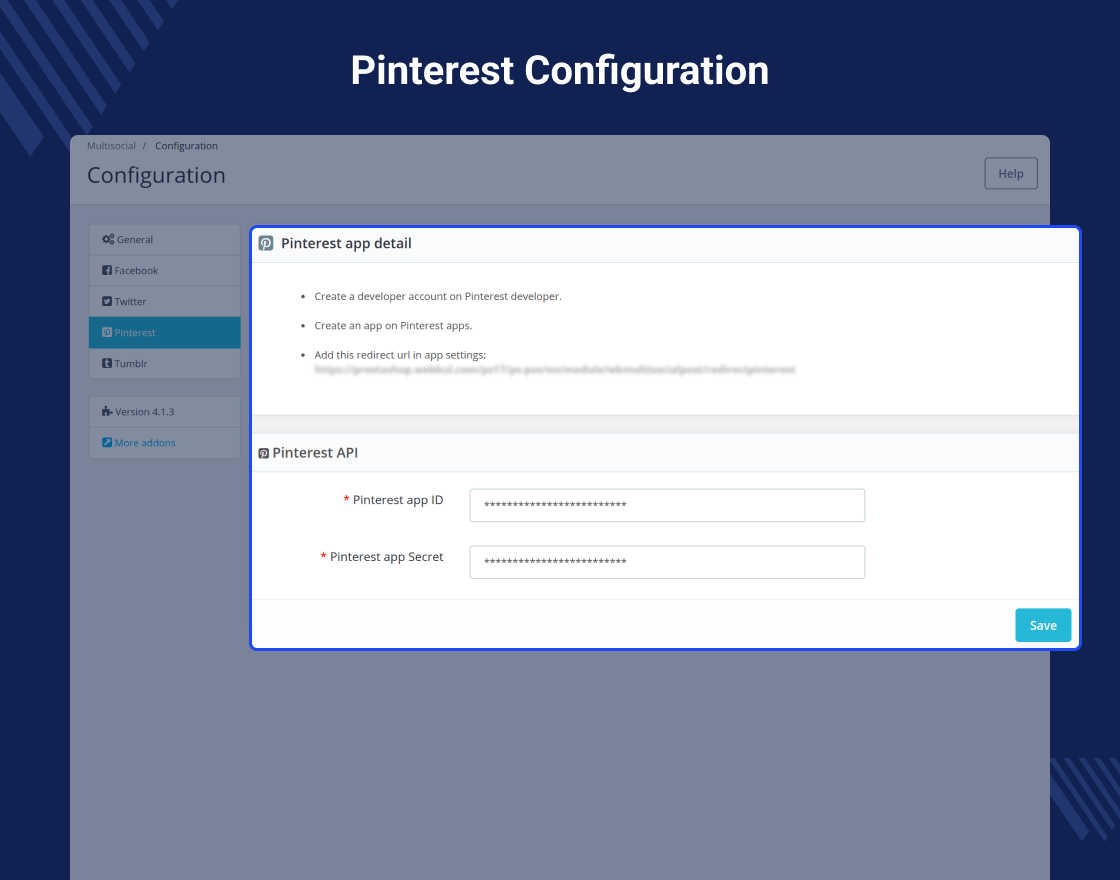The image size is (1120, 880).
Task: Follow the More addons link
Action: pyautogui.click(x=145, y=443)
